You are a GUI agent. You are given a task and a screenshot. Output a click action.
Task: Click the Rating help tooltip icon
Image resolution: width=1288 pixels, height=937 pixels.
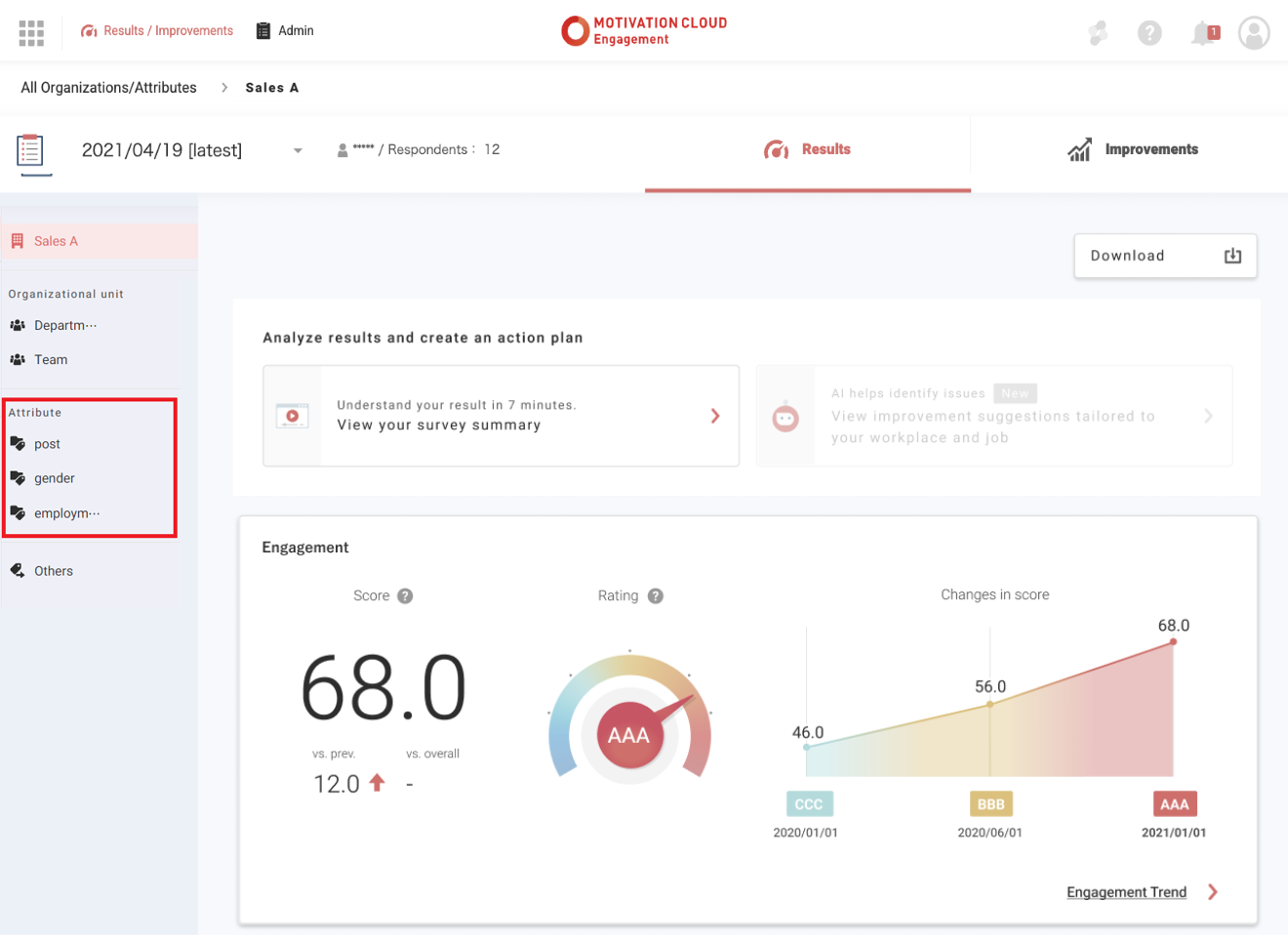click(656, 596)
